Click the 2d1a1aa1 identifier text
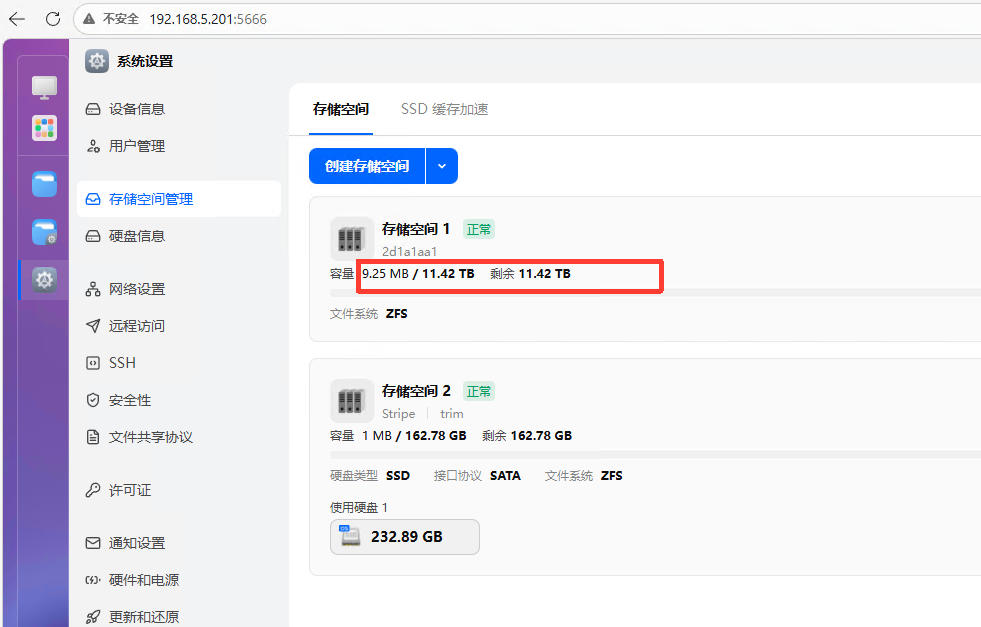Image resolution: width=981 pixels, height=627 pixels. [410, 252]
